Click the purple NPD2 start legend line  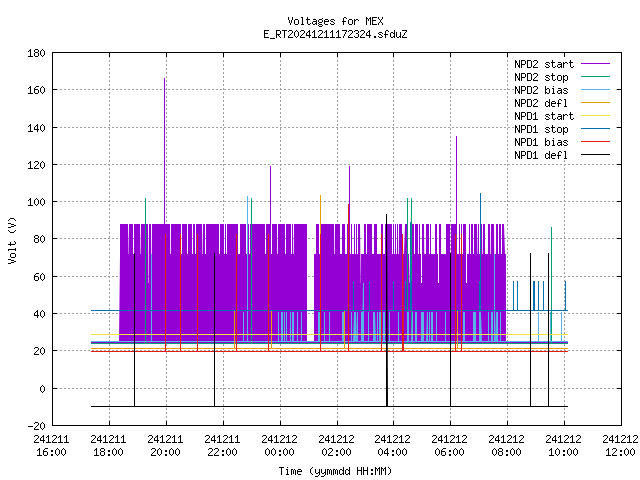tap(595, 64)
